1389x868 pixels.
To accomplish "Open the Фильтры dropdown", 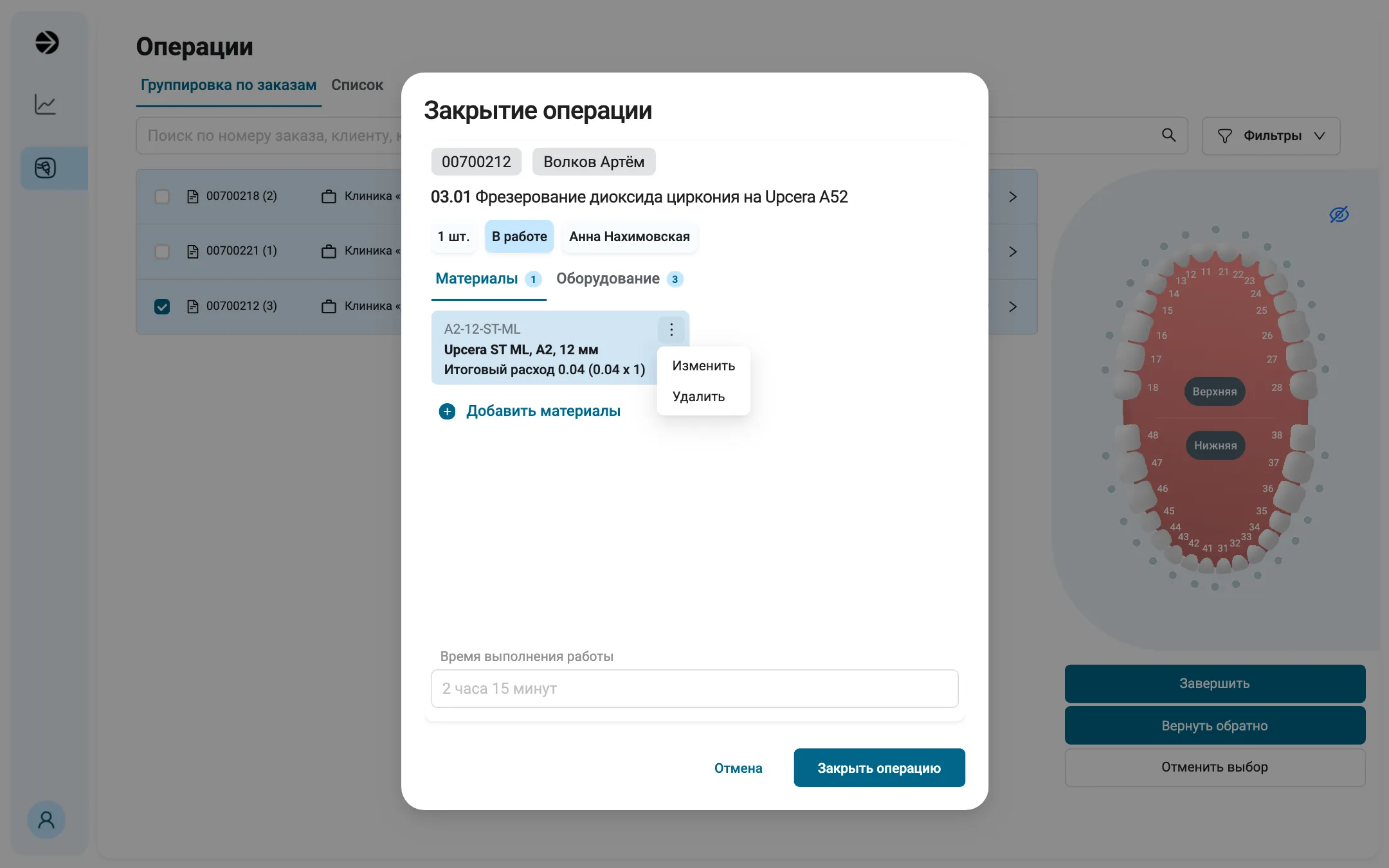I will 1271,136.
